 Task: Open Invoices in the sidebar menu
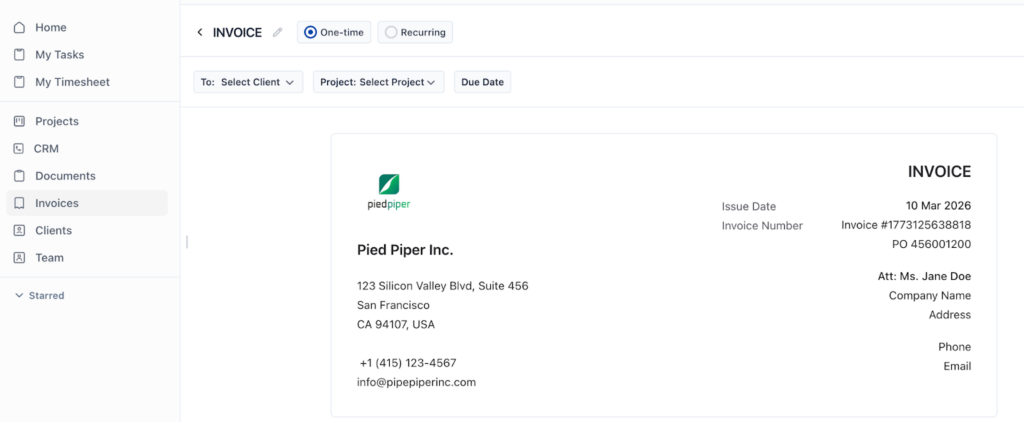pyautogui.click(x=57, y=203)
